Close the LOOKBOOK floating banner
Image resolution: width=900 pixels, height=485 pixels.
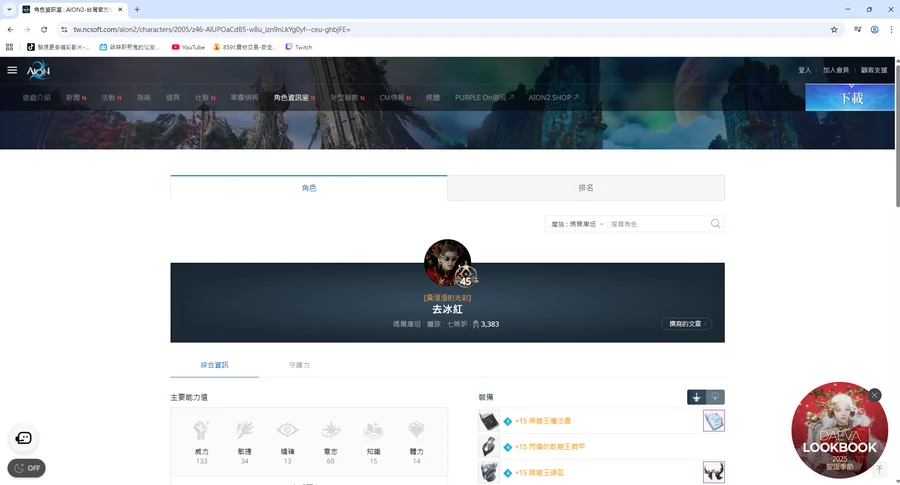pyautogui.click(x=875, y=395)
